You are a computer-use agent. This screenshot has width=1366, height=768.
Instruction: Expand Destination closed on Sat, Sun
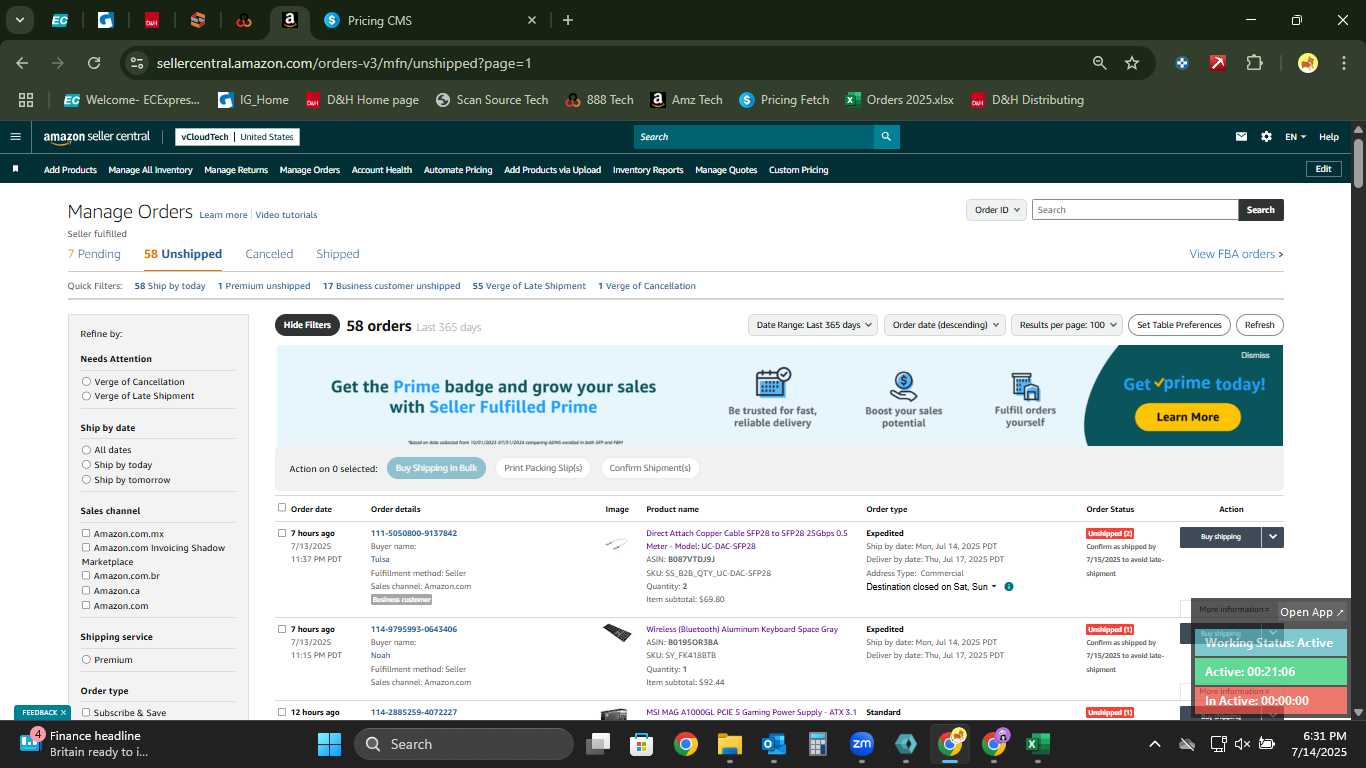click(x=931, y=587)
